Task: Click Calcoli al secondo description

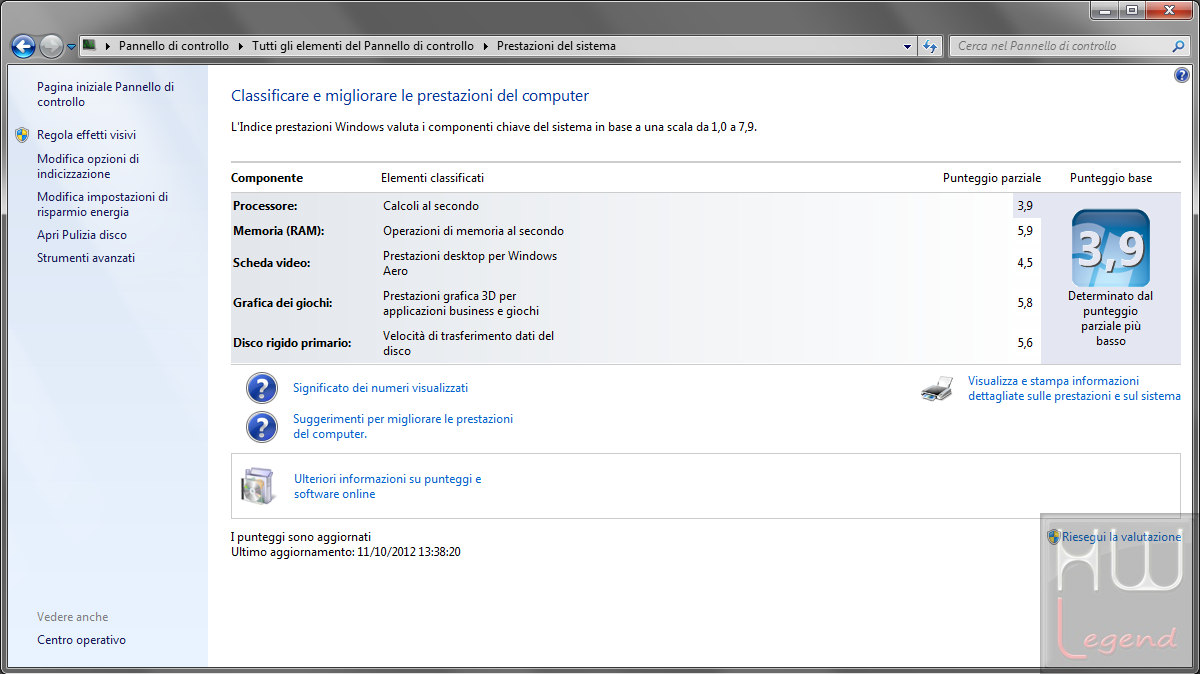Action: 431,206
